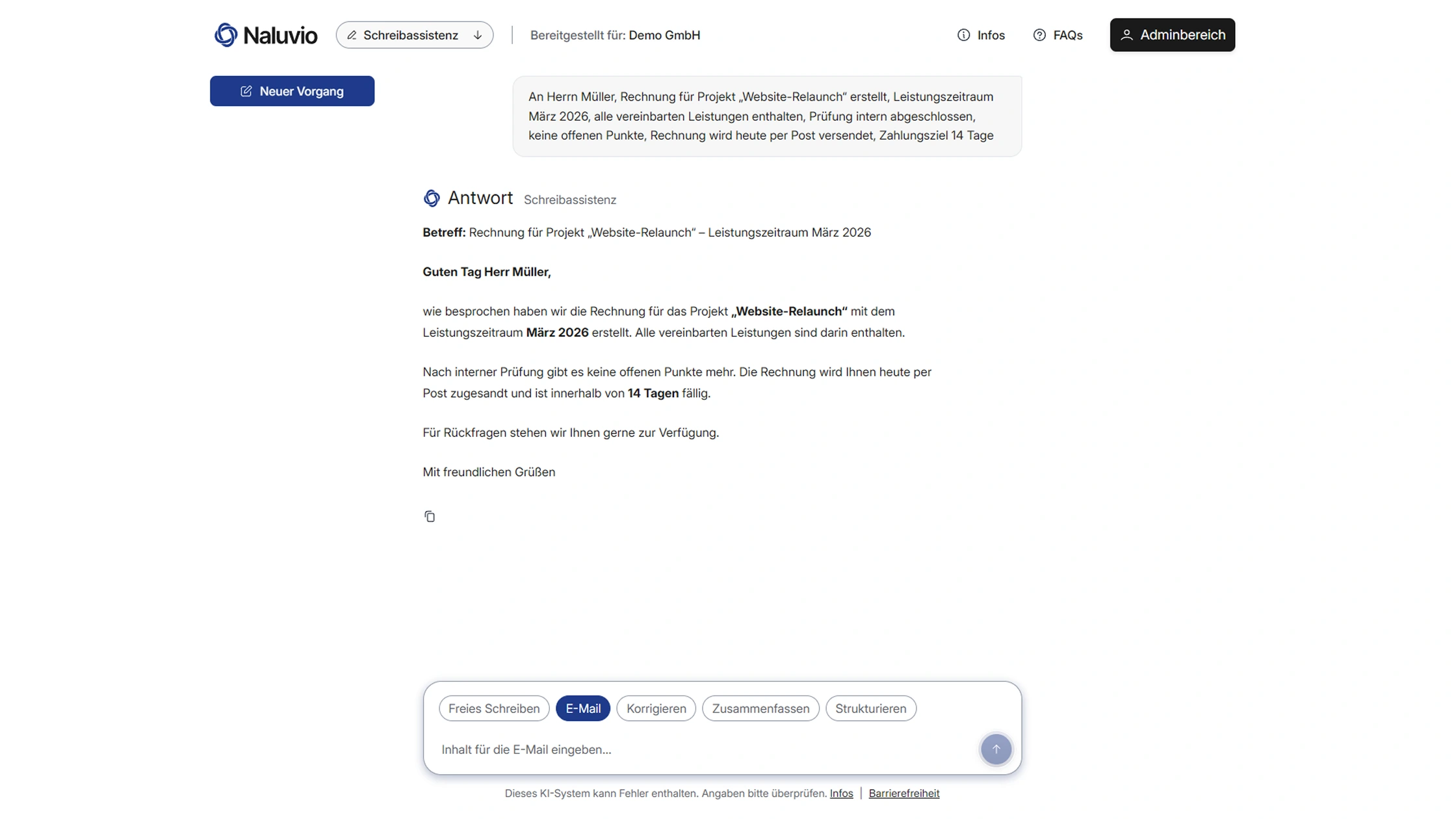Click the info circle icon beside Infos
1456x819 pixels.
coord(963,35)
